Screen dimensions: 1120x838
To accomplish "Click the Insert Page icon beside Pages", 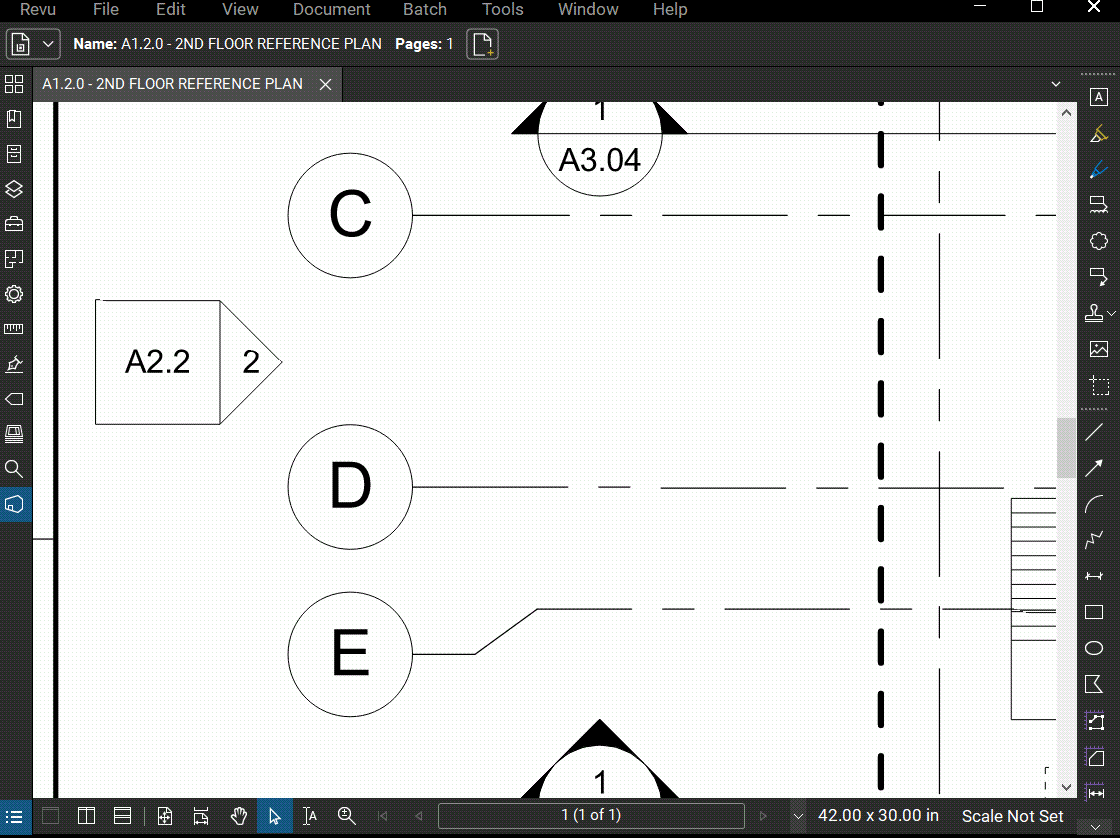I will 482,44.
